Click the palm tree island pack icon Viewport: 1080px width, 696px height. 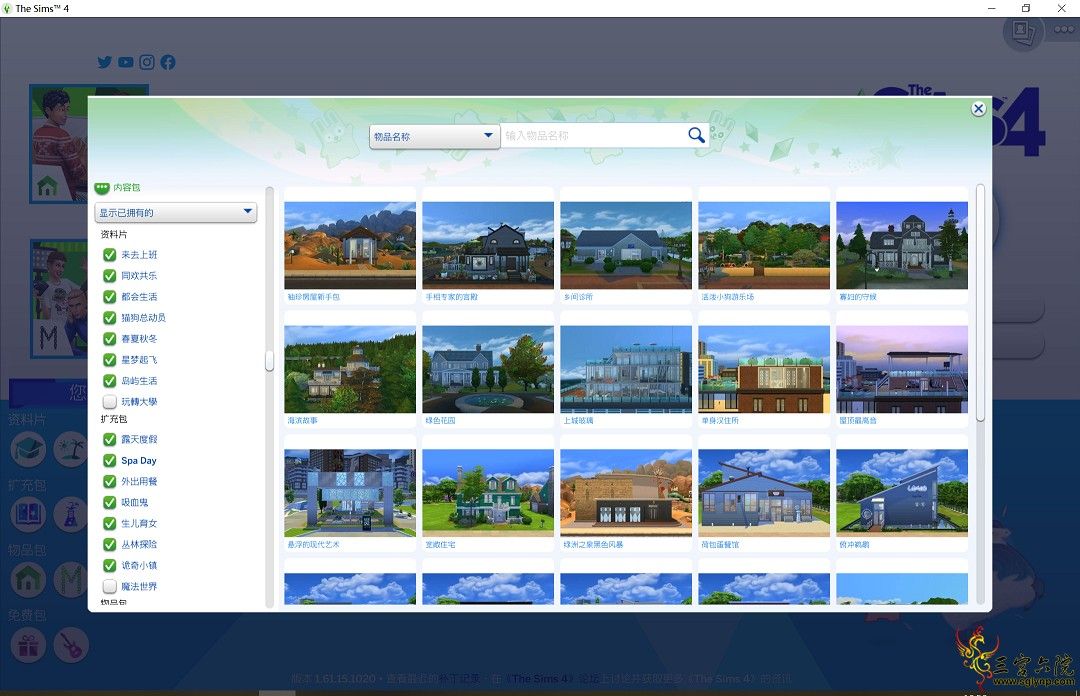point(71,449)
